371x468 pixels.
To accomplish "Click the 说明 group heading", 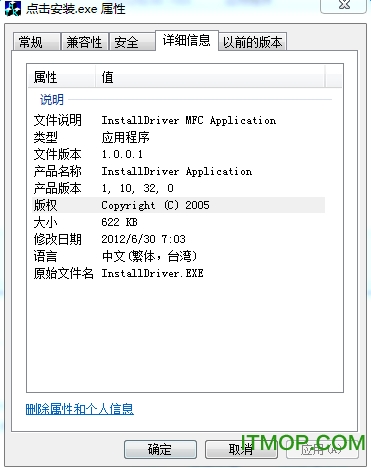I will pyautogui.click(x=52, y=99).
